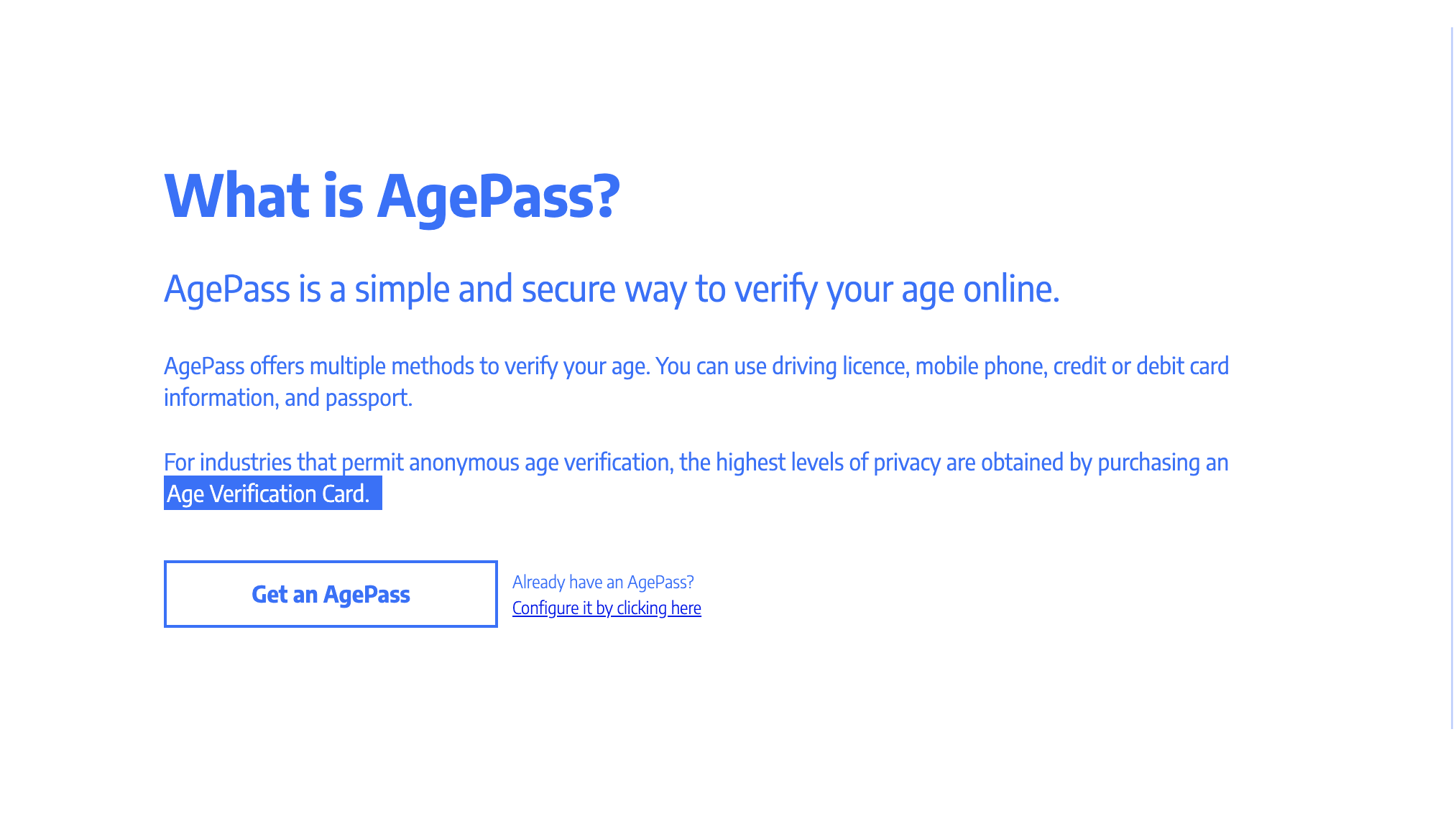Screen dimensions: 1456x816
Task: Click the Already have an AgePass? text
Action: point(603,582)
